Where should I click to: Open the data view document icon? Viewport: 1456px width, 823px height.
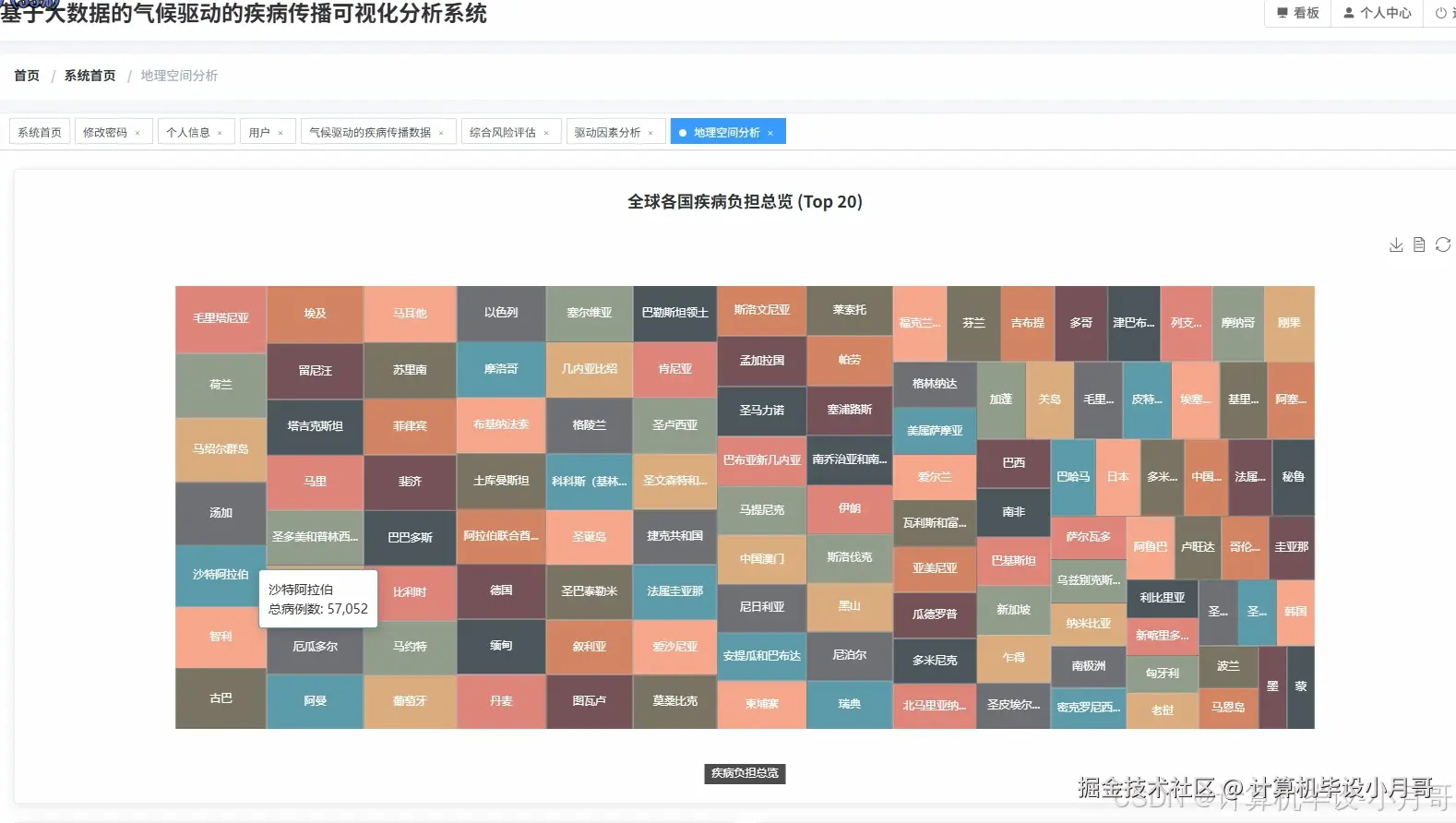tap(1419, 245)
